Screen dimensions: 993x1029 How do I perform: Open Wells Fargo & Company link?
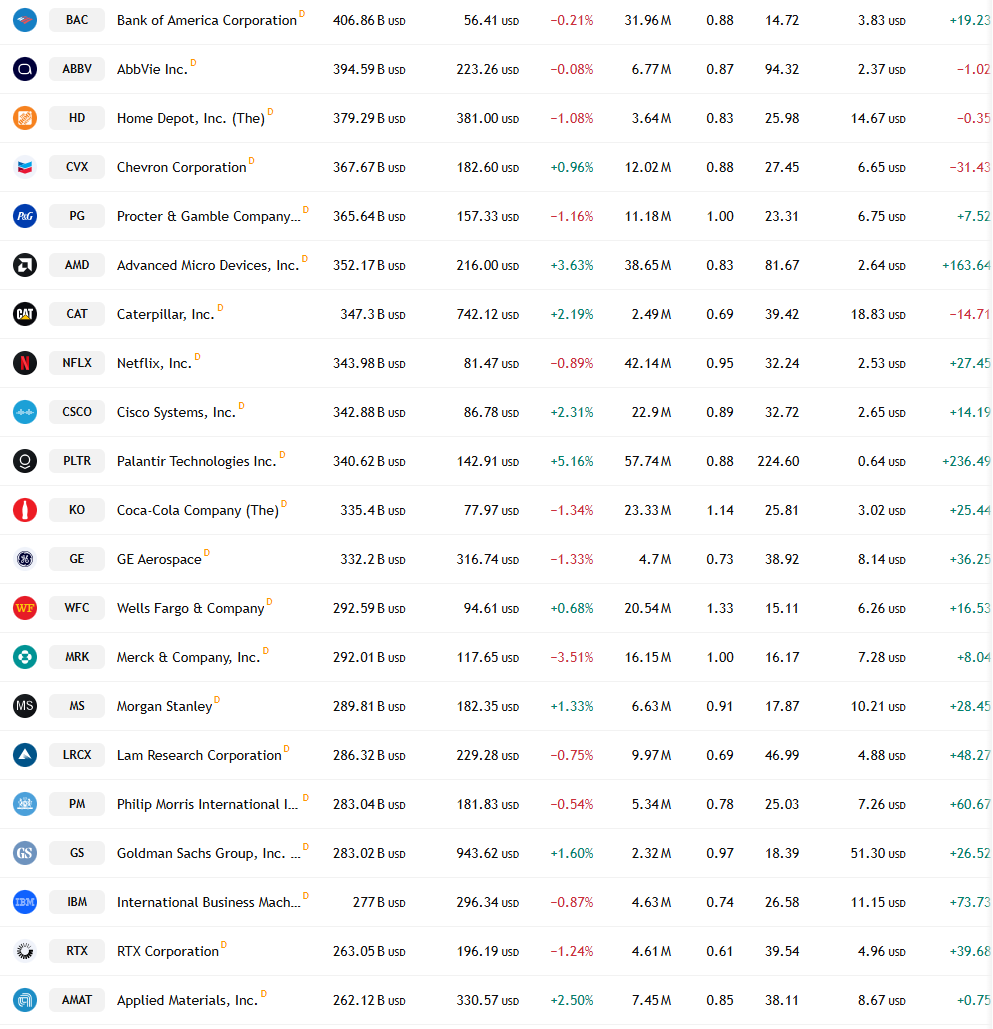pyautogui.click(x=191, y=608)
